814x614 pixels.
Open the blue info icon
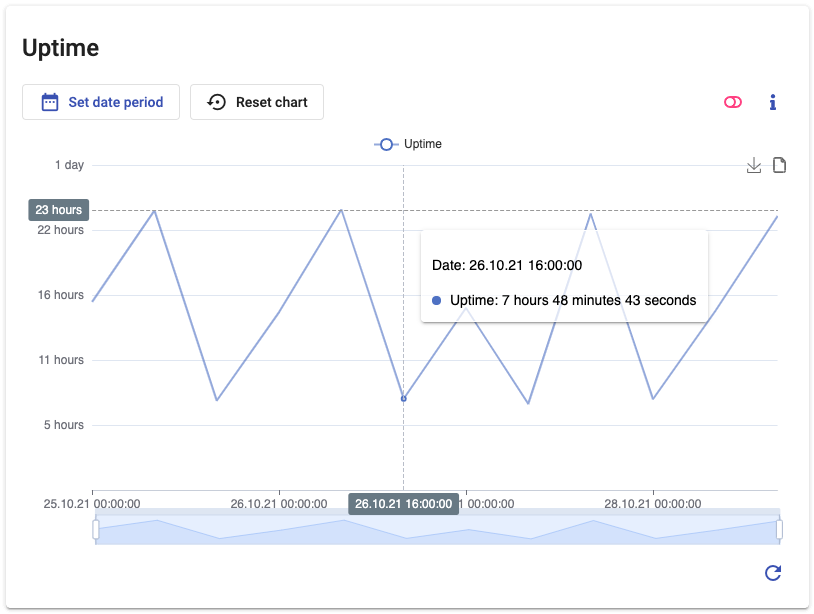772,102
